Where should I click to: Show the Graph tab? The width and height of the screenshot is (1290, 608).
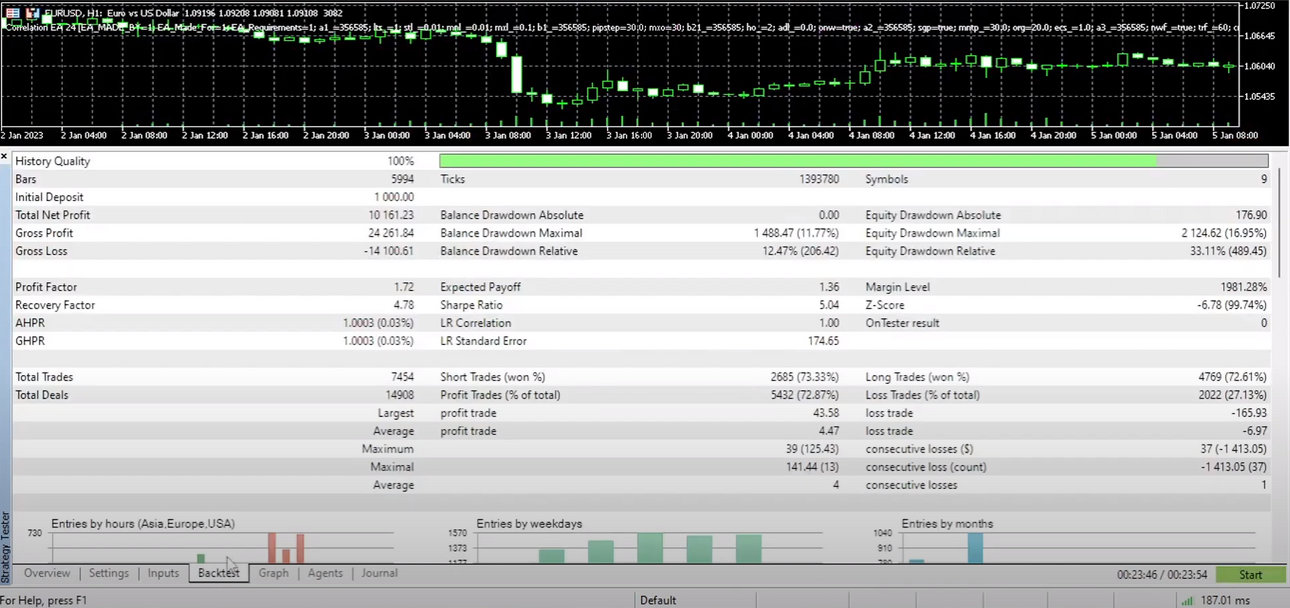tap(273, 573)
